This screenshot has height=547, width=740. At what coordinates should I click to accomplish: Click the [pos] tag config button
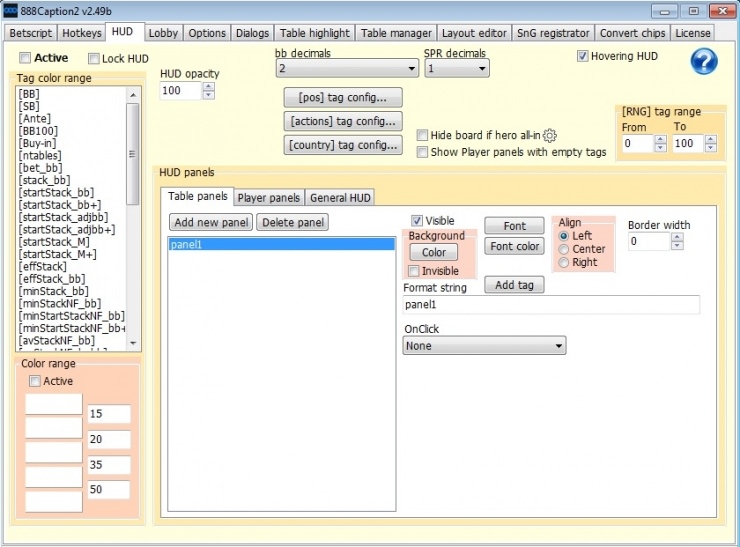click(343, 98)
